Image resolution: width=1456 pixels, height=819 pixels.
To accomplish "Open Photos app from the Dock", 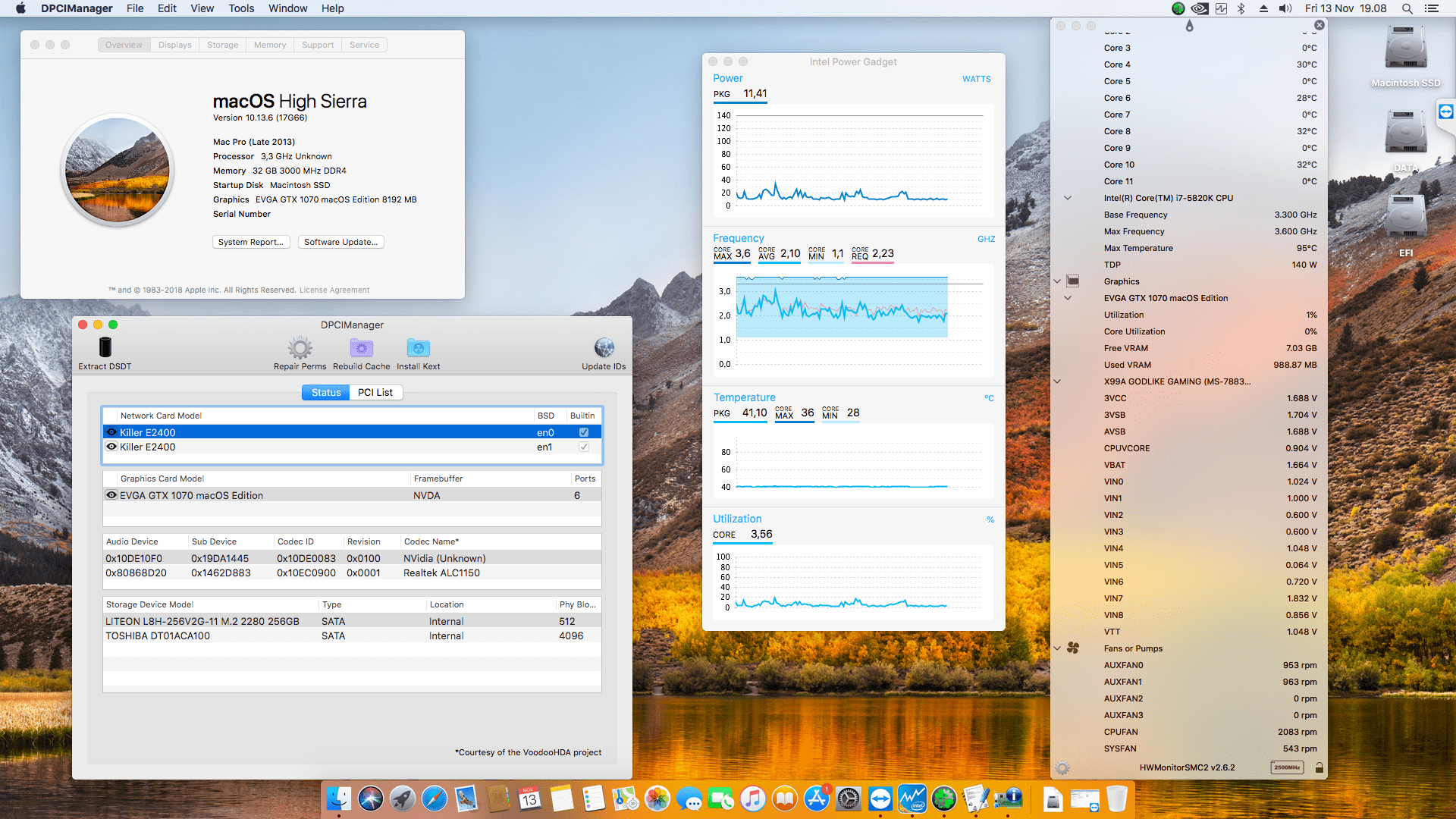I will 657,799.
